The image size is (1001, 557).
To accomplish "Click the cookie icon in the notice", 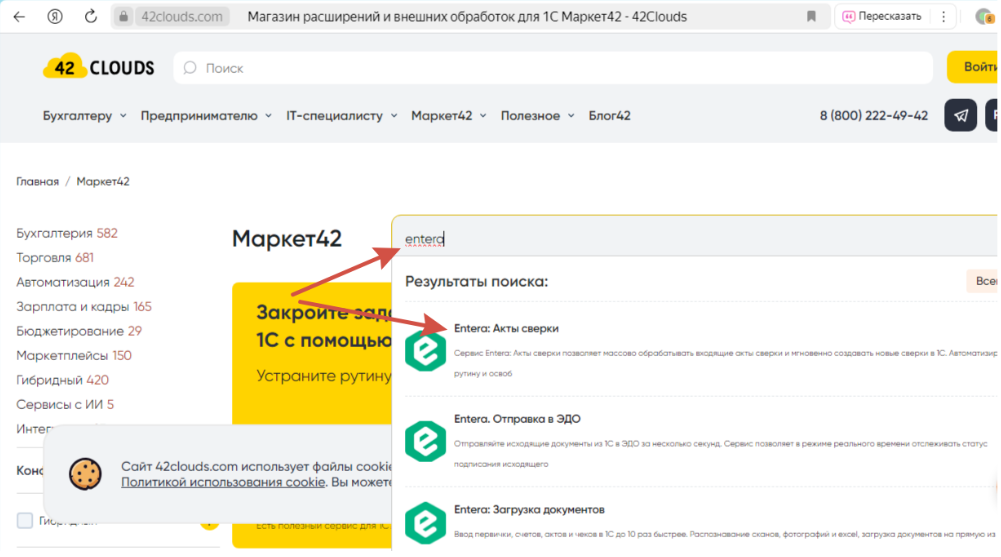I will coord(86,474).
